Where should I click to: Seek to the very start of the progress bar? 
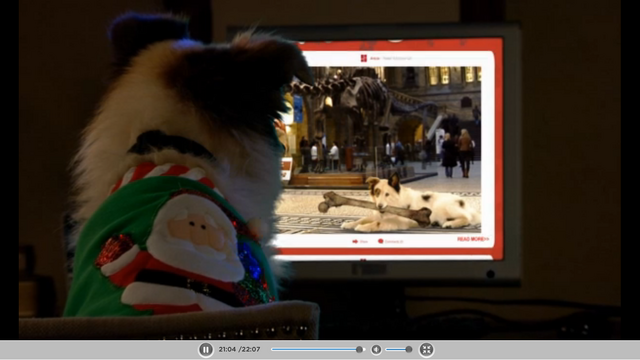pyautogui.click(x=272, y=349)
